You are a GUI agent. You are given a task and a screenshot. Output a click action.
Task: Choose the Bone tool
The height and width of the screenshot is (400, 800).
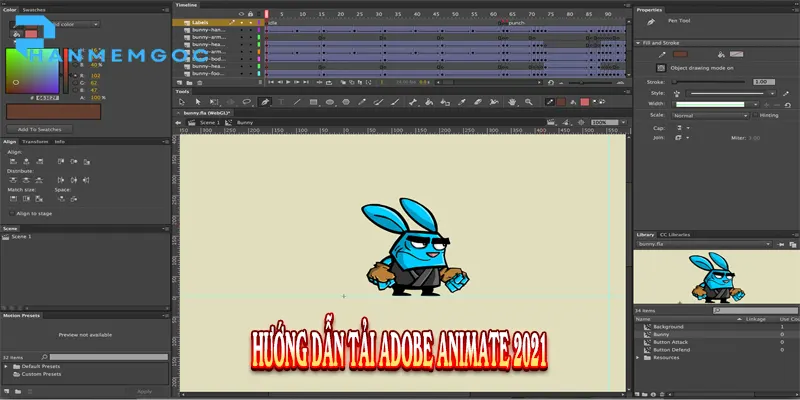(413, 102)
